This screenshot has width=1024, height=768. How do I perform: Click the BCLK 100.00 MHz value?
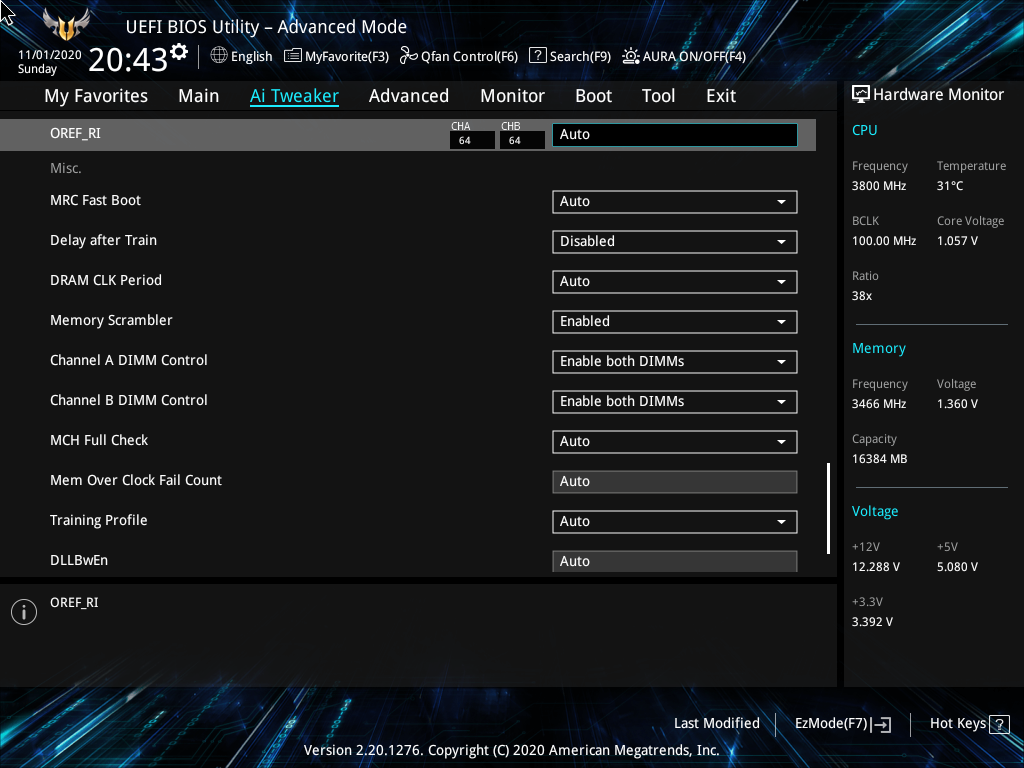pyautogui.click(x=884, y=241)
